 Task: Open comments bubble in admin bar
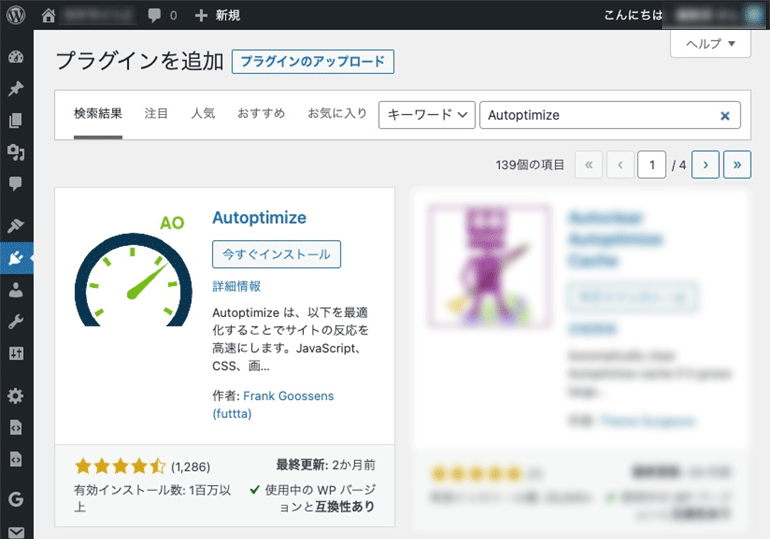point(155,15)
